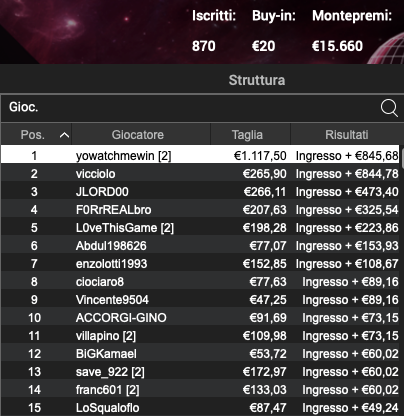Viewport: 404px width, 416px height.
Task: Select the JLORD00 player row
Action: [200, 192]
